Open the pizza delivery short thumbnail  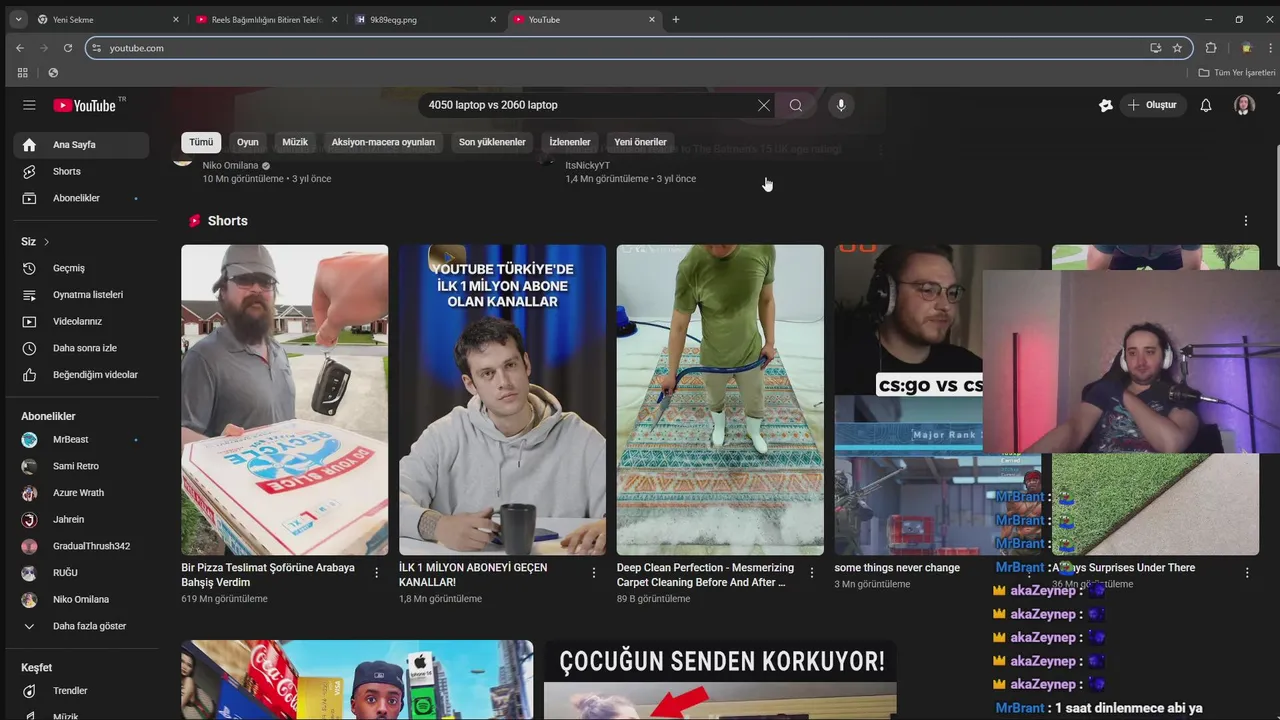coord(285,400)
